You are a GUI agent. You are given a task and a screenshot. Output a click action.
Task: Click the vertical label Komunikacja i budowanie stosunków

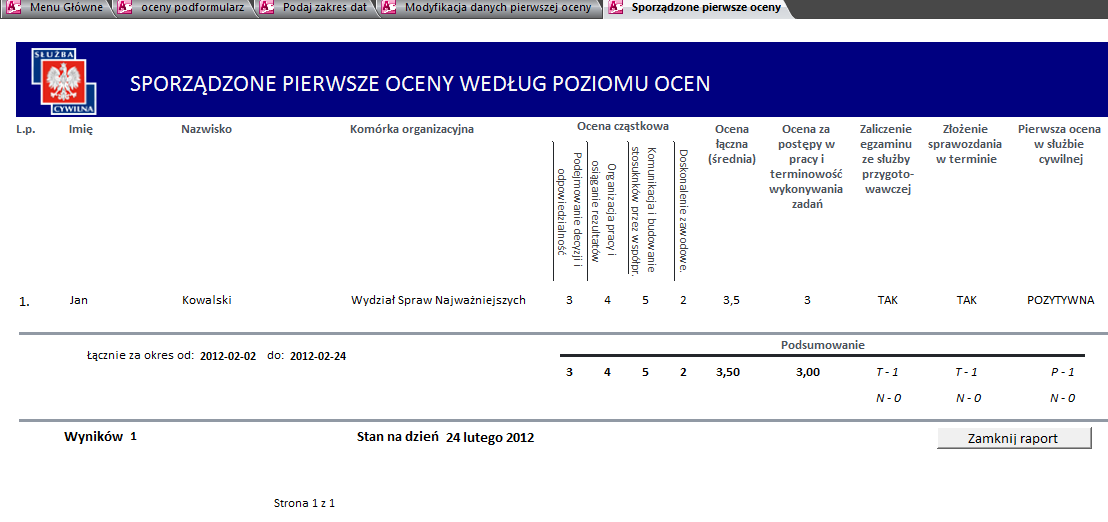pyautogui.click(x=644, y=208)
